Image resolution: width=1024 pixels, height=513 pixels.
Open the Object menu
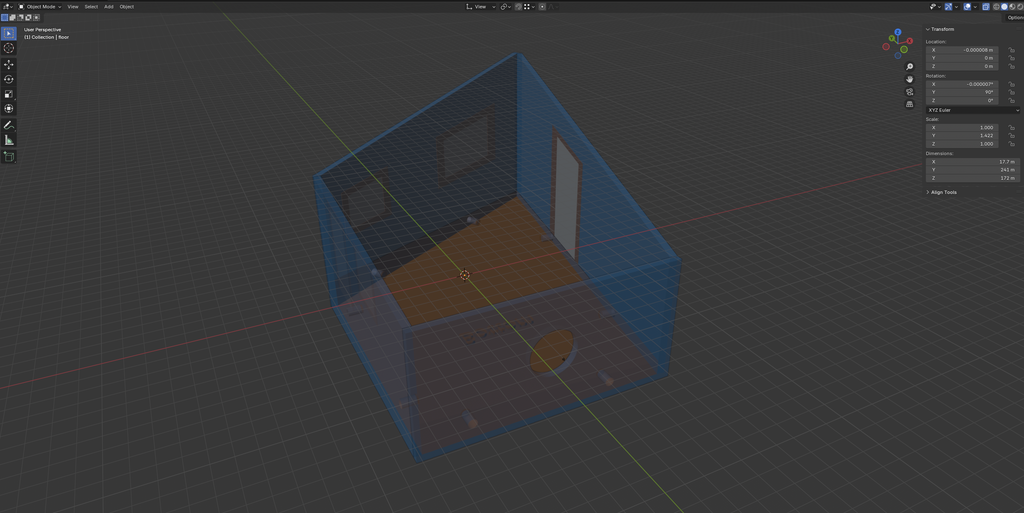point(127,7)
